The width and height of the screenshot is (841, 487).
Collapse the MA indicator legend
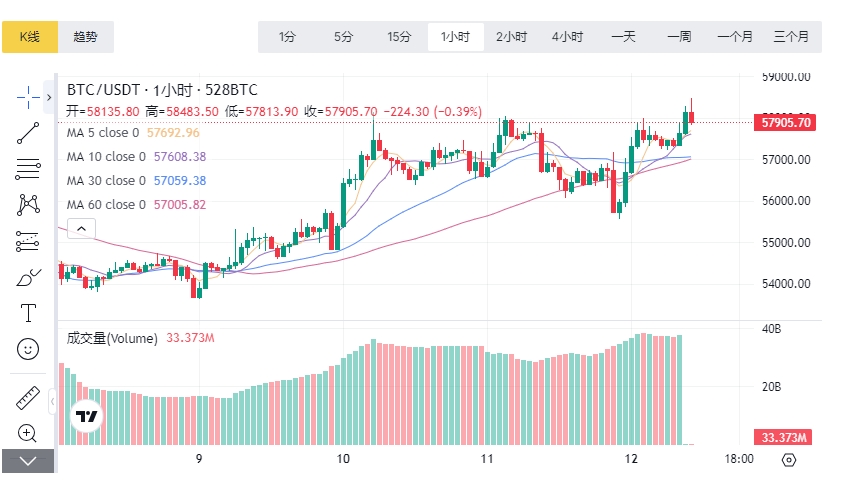(x=80, y=229)
